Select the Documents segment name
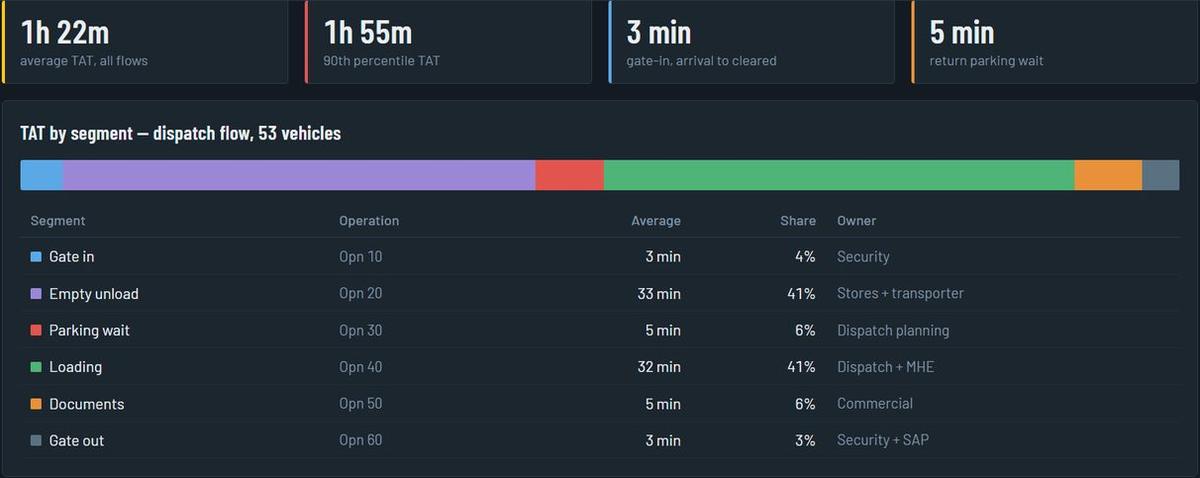Viewport: 1200px width, 478px height. tap(87, 404)
